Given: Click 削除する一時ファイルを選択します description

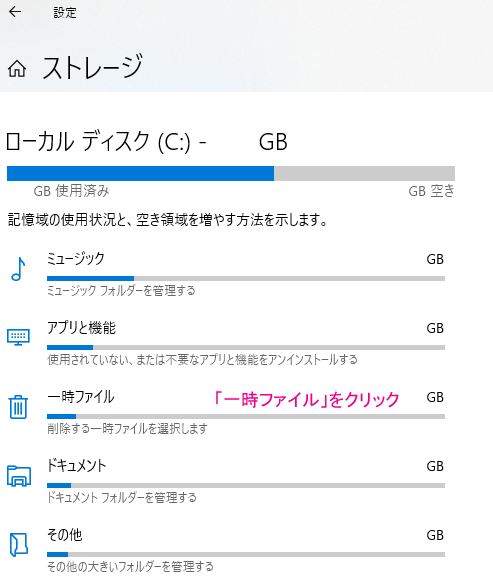Looking at the screenshot, I should (x=127, y=429).
